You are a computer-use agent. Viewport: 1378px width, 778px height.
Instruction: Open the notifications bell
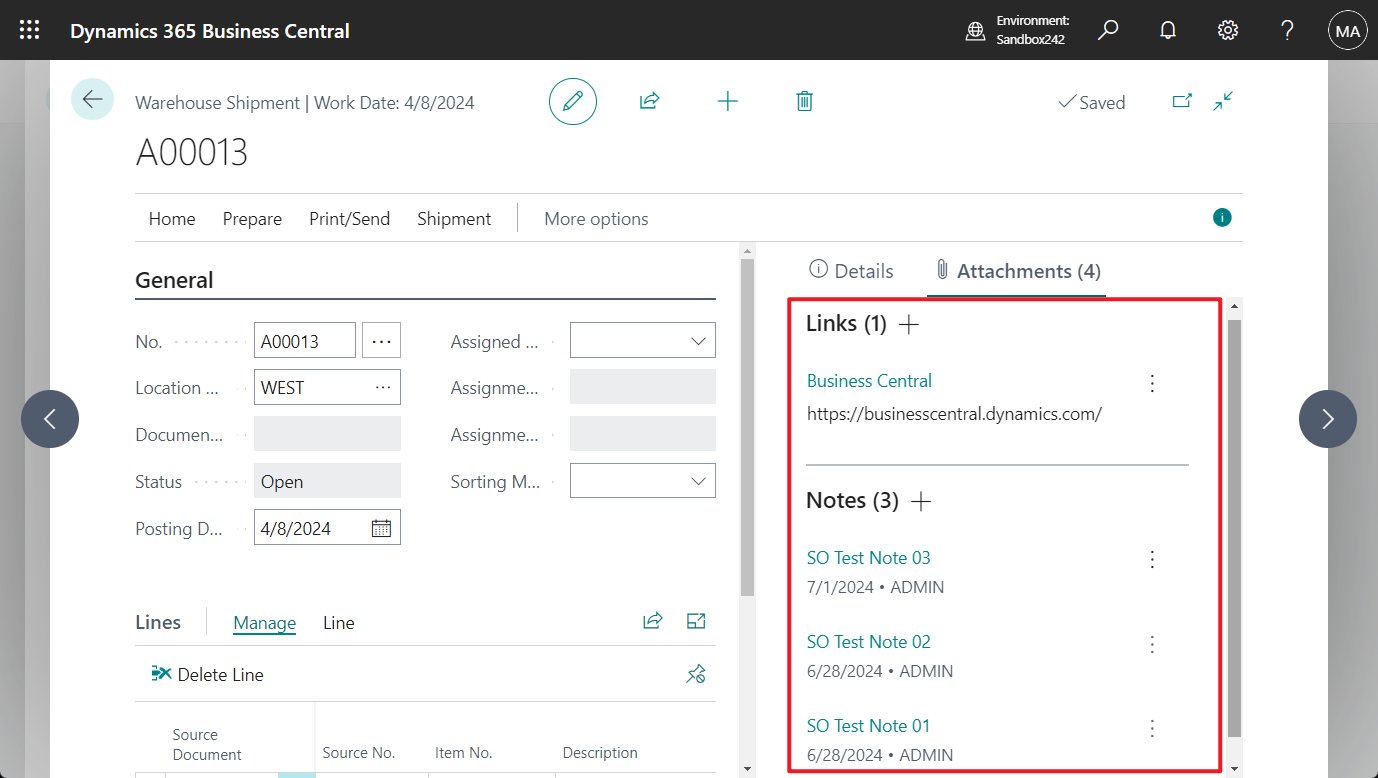[1168, 31]
